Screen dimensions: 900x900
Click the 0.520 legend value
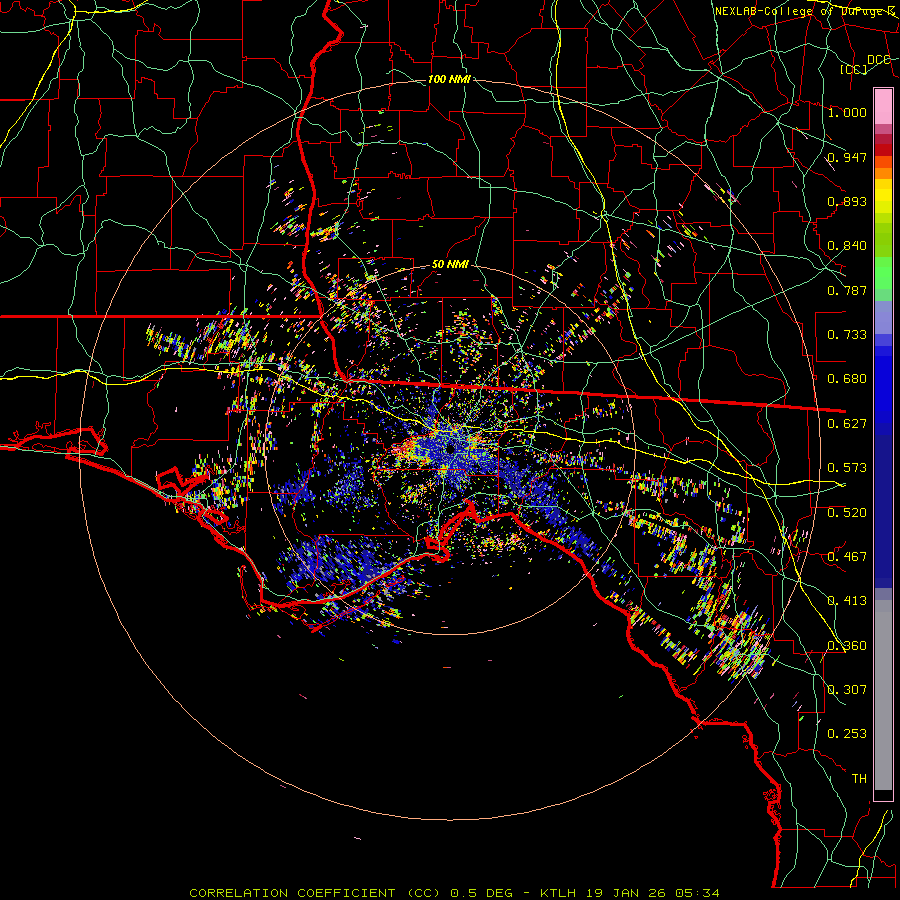click(x=847, y=513)
